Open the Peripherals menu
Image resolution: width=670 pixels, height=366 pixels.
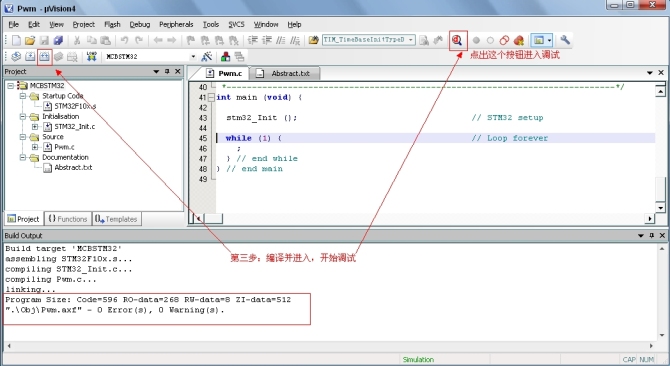176,24
